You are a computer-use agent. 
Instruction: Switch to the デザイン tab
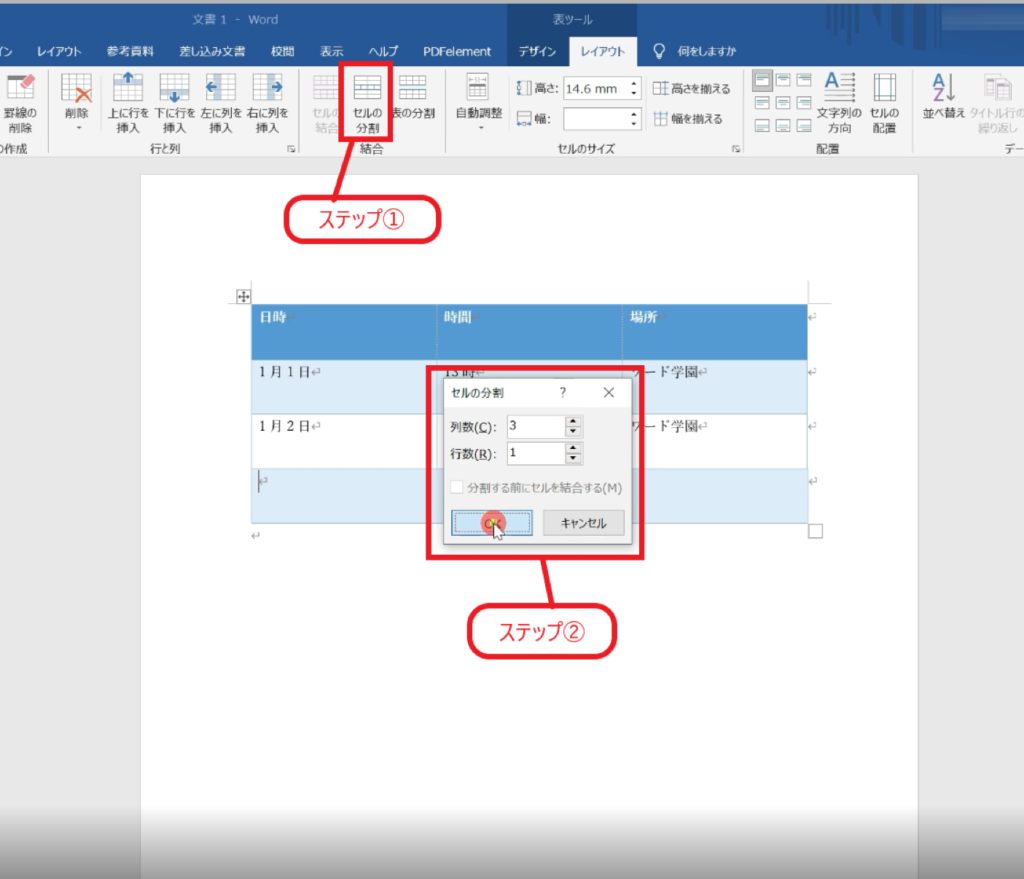(538, 52)
